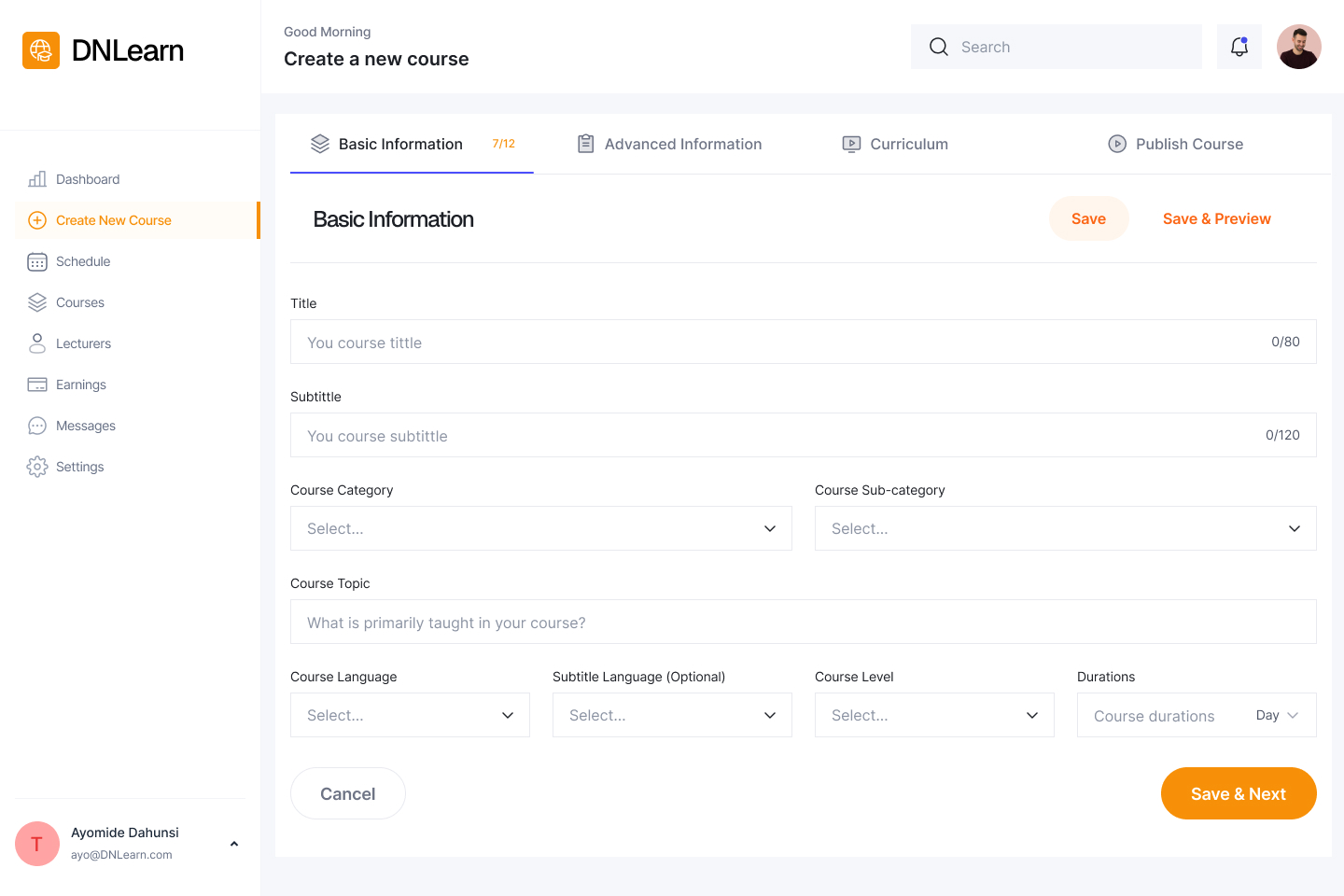The image size is (1344, 896).
Task: Click the Basic Information layers icon
Action: [320, 144]
